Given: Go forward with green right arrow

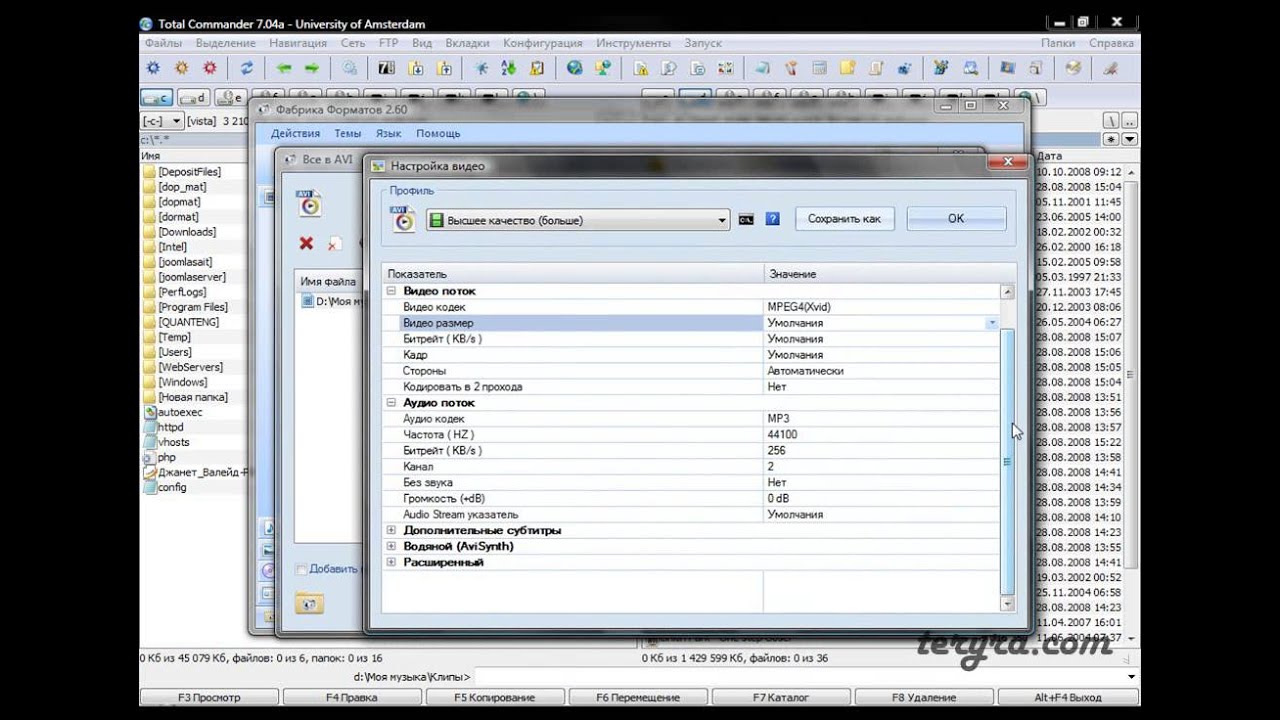Looking at the screenshot, I should coord(311,68).
